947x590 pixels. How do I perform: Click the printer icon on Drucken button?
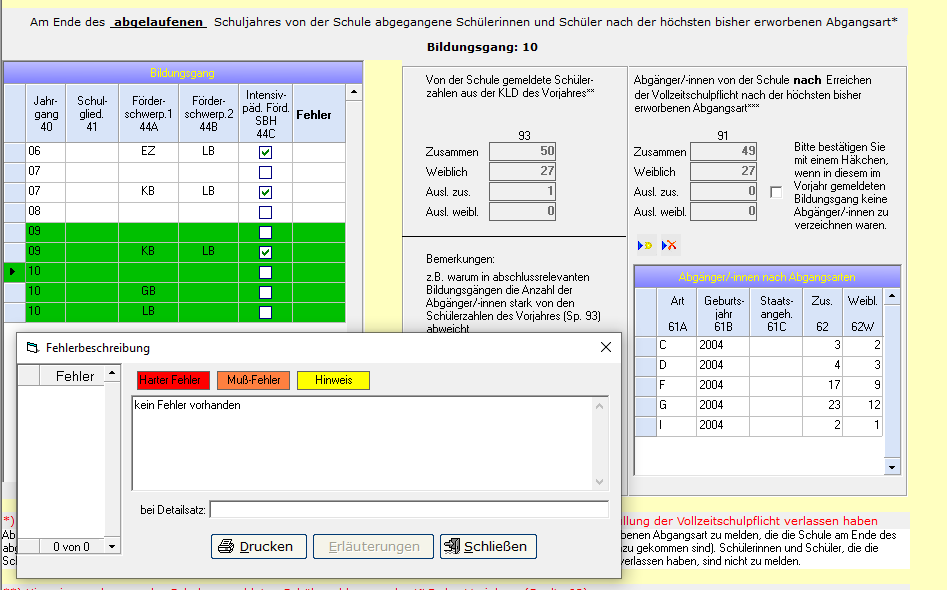tap(226, 547)
